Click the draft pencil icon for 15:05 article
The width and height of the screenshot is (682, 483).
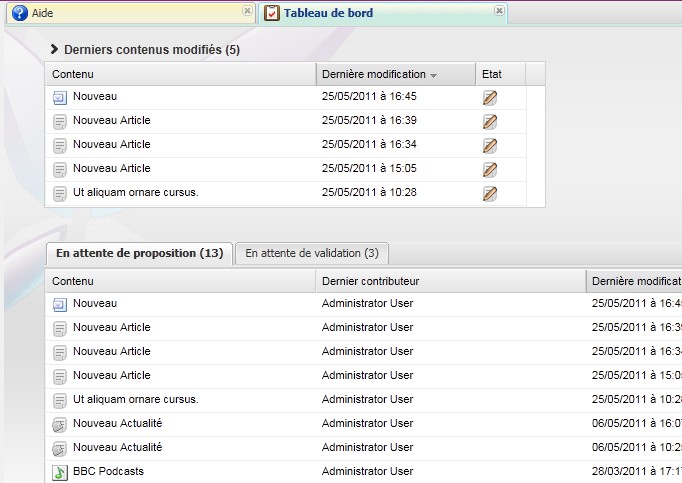tap(489, 169)
